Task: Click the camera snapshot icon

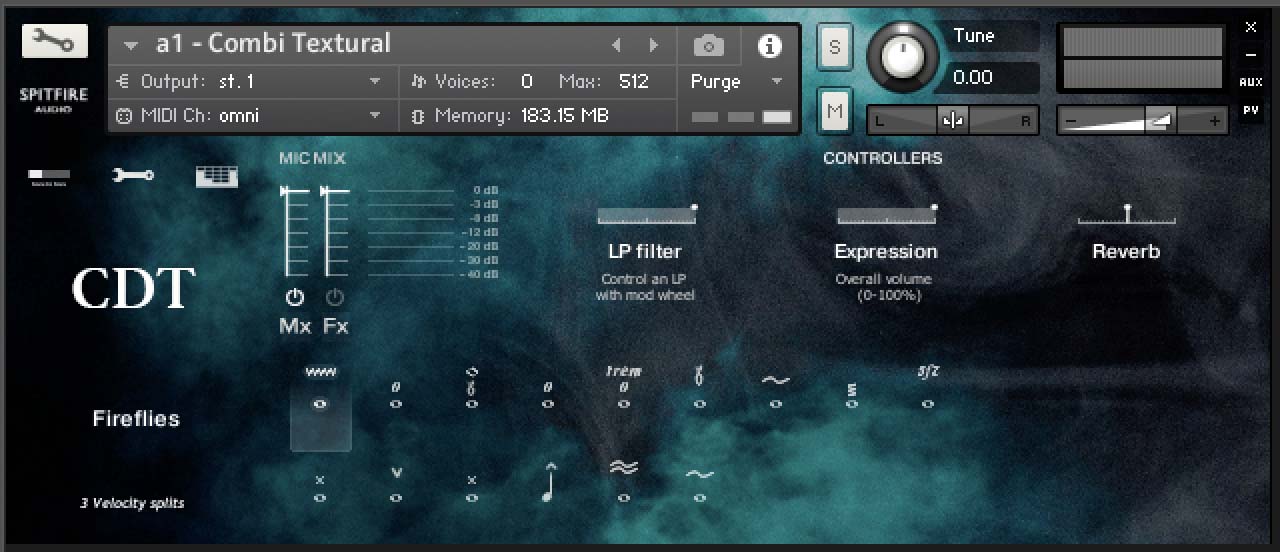Action: click(708, 45)
